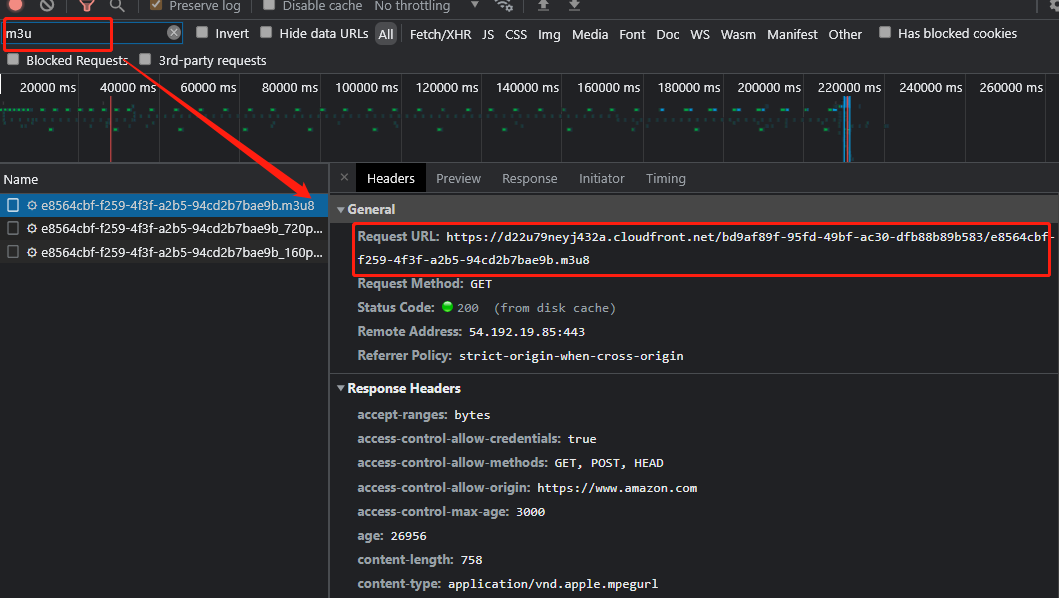Import HAR file upload icon
The image size is (1059, 598).
coord(543,5)
